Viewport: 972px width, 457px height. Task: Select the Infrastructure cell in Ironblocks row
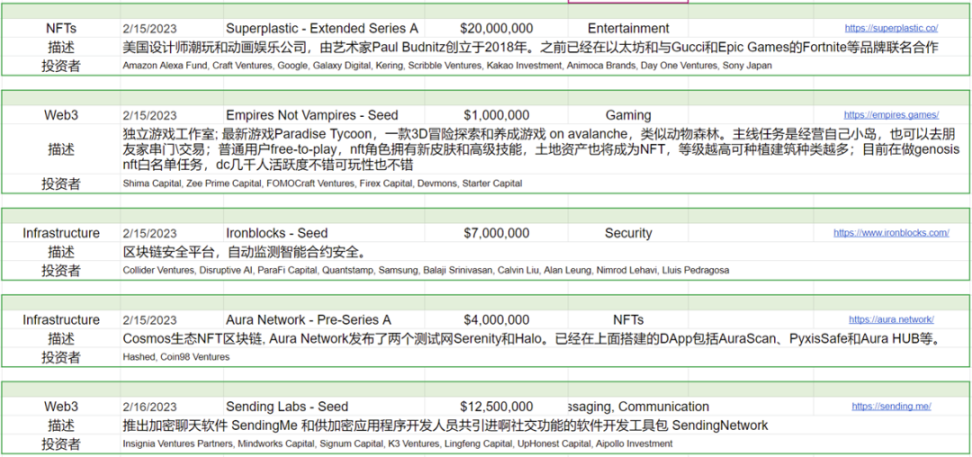[x=61, y=233]
